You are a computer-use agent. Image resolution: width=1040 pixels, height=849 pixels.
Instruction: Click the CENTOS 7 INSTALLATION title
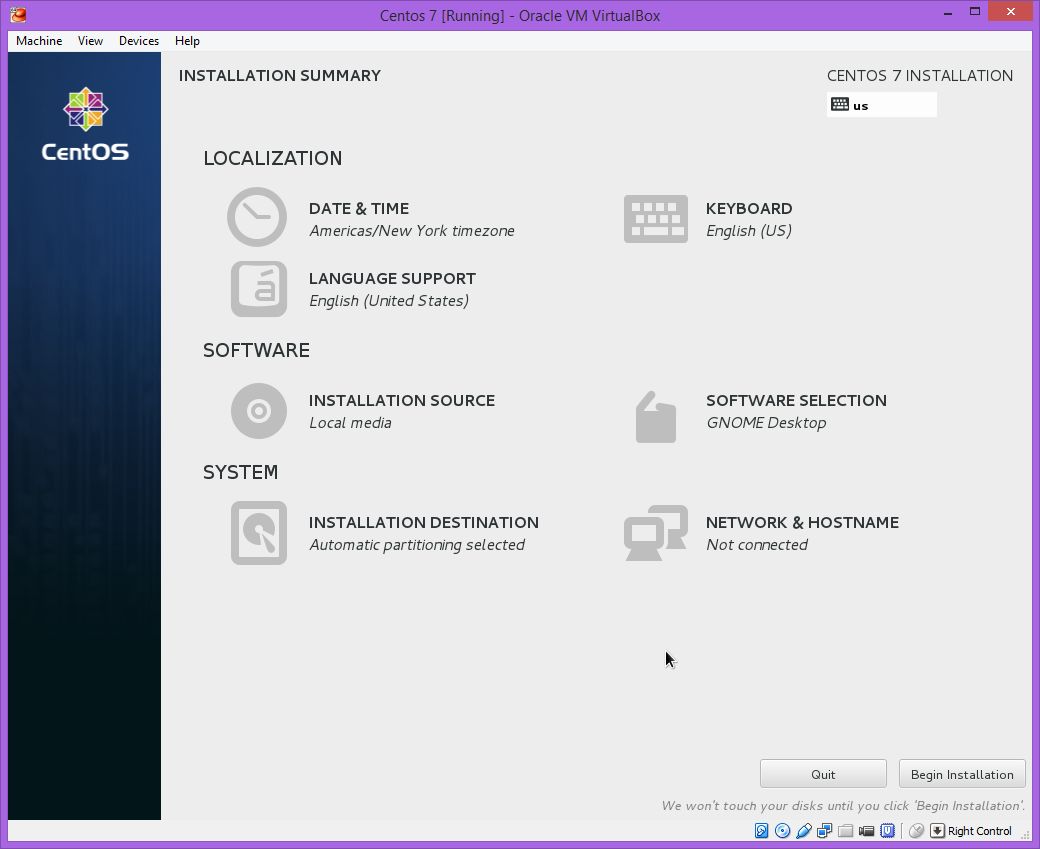(920, 76)
